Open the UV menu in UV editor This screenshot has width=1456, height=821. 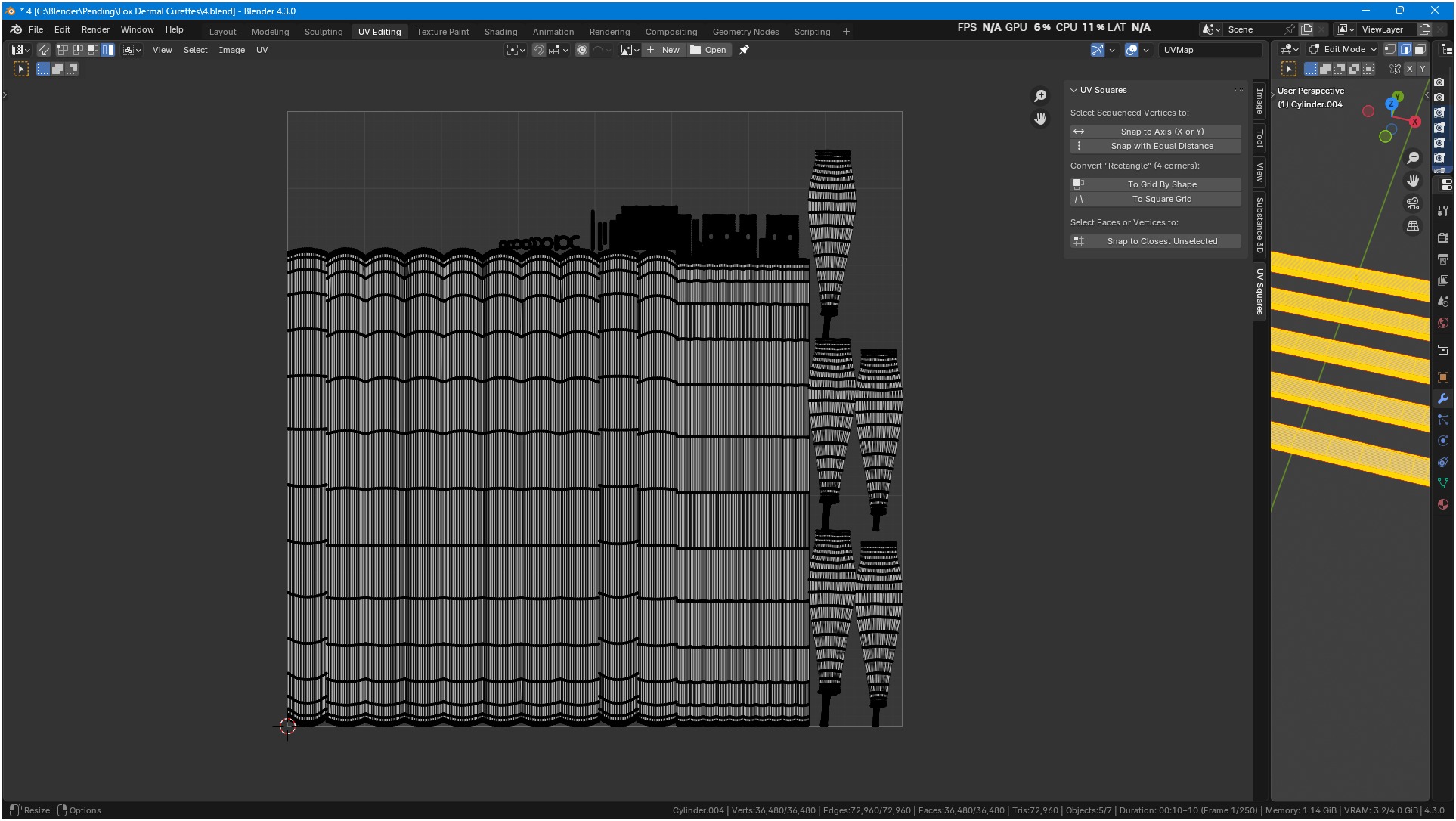262,50
